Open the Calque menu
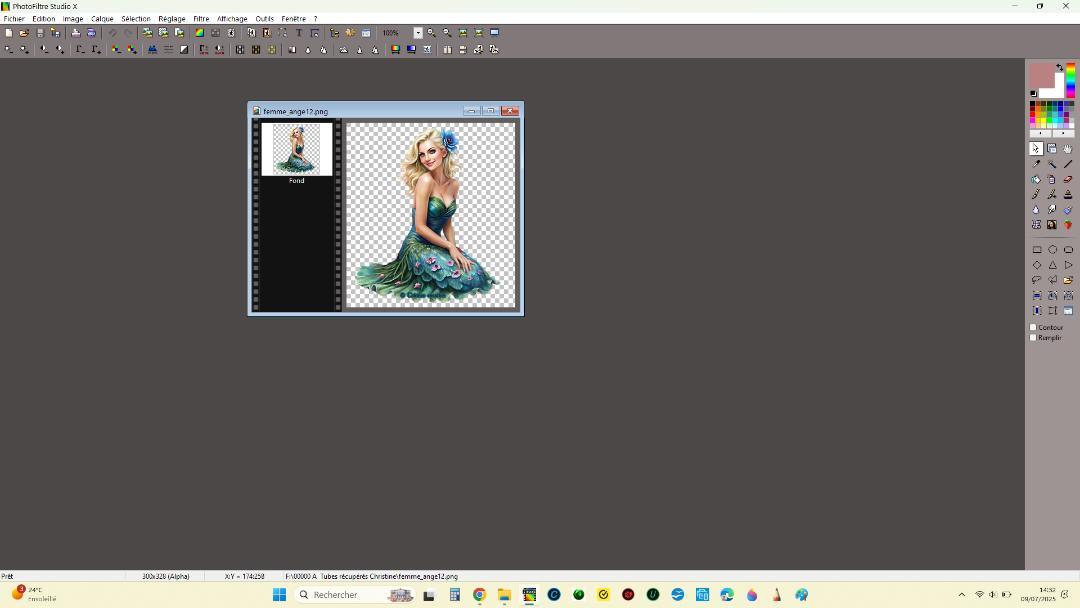 [102, 19]
